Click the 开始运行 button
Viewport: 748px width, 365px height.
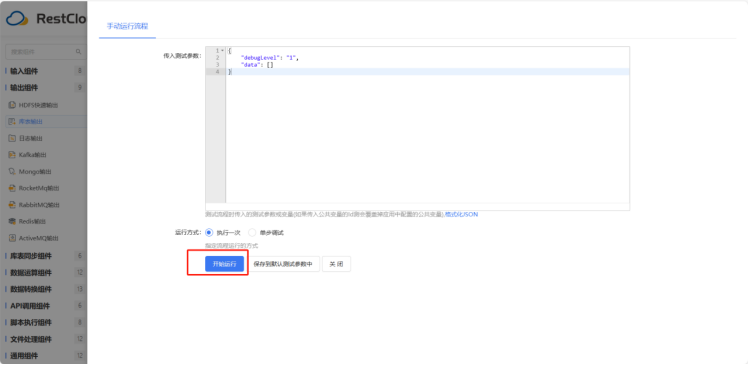click(x=225, y=264)
